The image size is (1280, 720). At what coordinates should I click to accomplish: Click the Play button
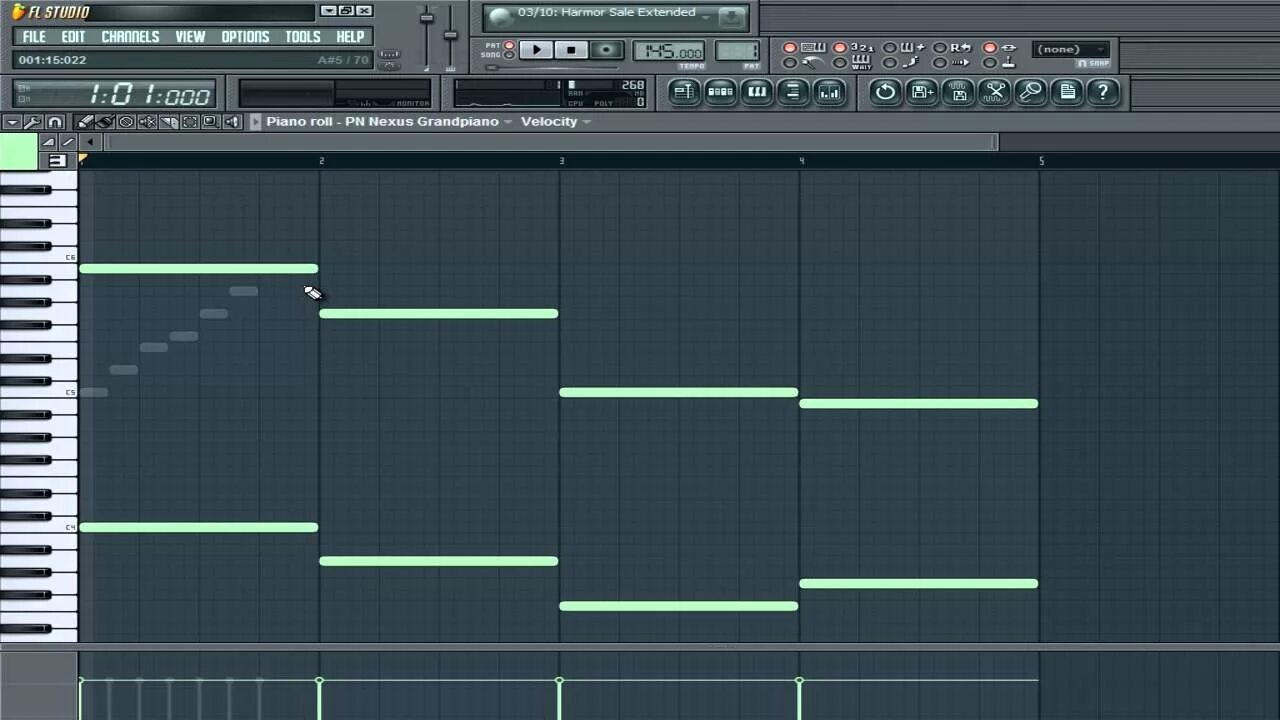536,50
